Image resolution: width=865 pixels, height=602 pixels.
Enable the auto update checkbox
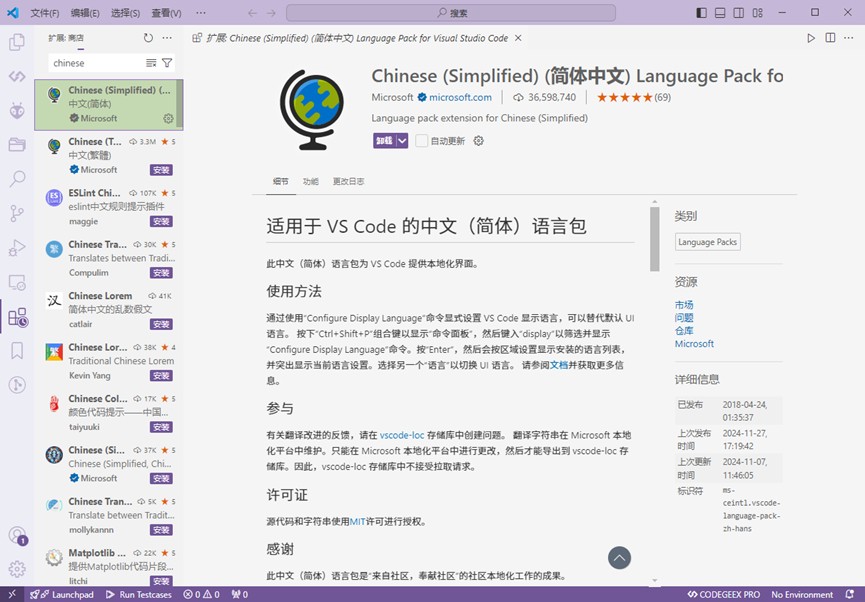(x=421, y=141)
